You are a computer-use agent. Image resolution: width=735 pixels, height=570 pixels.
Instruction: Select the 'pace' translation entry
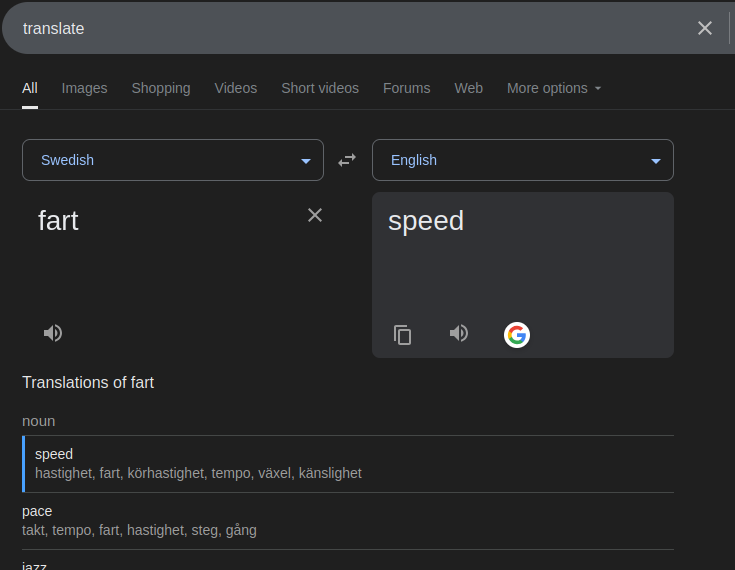[x=348, y=521]
